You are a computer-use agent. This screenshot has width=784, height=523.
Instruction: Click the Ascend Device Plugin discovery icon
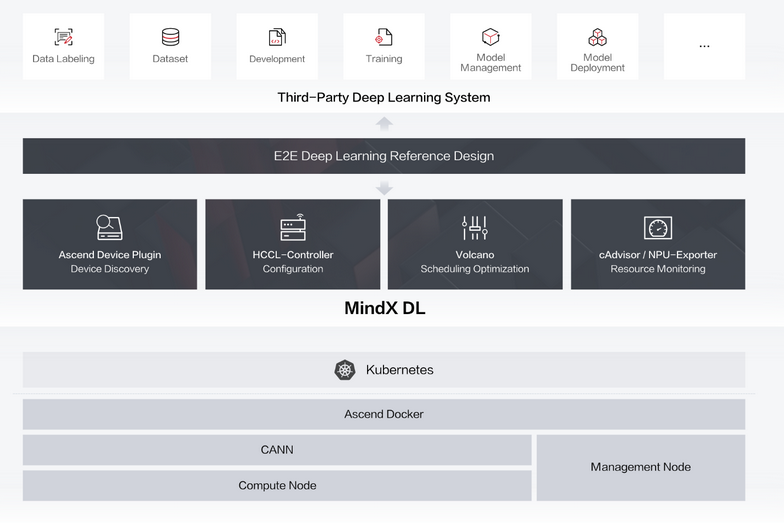(110, 228)
